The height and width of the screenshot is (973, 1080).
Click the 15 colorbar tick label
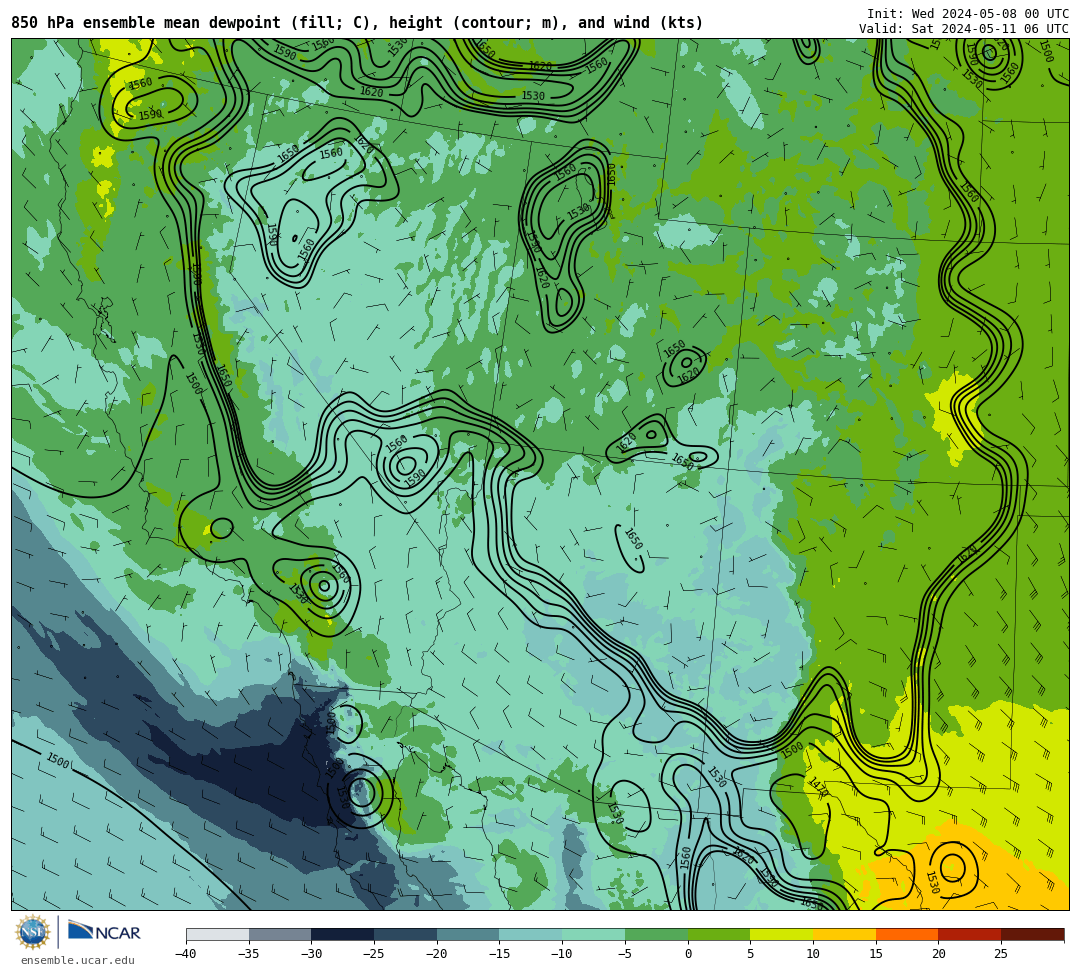pyautogui.click(x=875, y=954)
